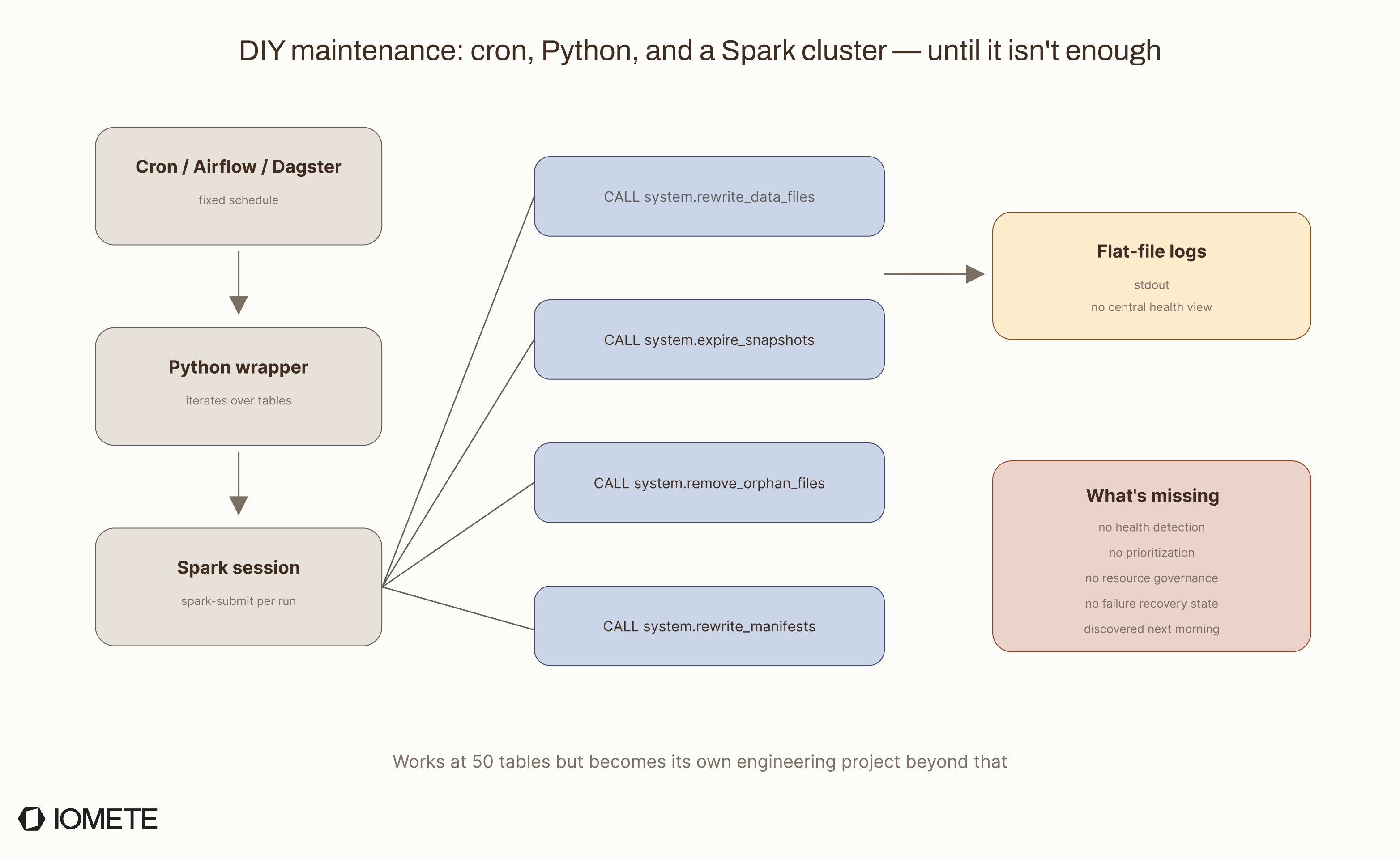The width and height of the screenshot is (1400, 859).
Task: Click 'discovered next morning' line
Action: click(x=1152, y=629)
